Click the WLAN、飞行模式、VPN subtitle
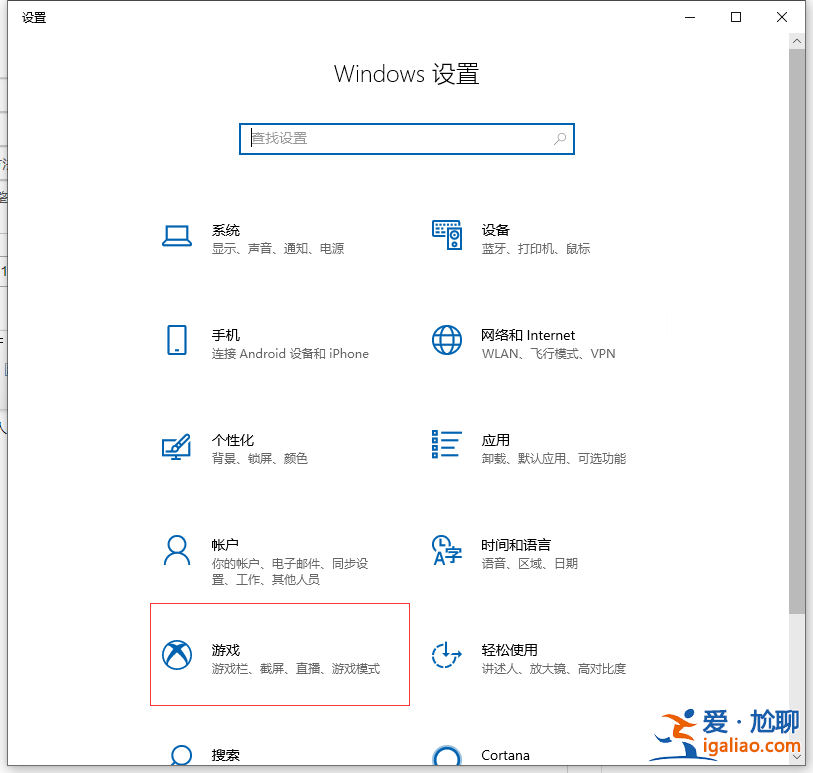This screenshot has height=773, width=813. click(x=546, y=353)
